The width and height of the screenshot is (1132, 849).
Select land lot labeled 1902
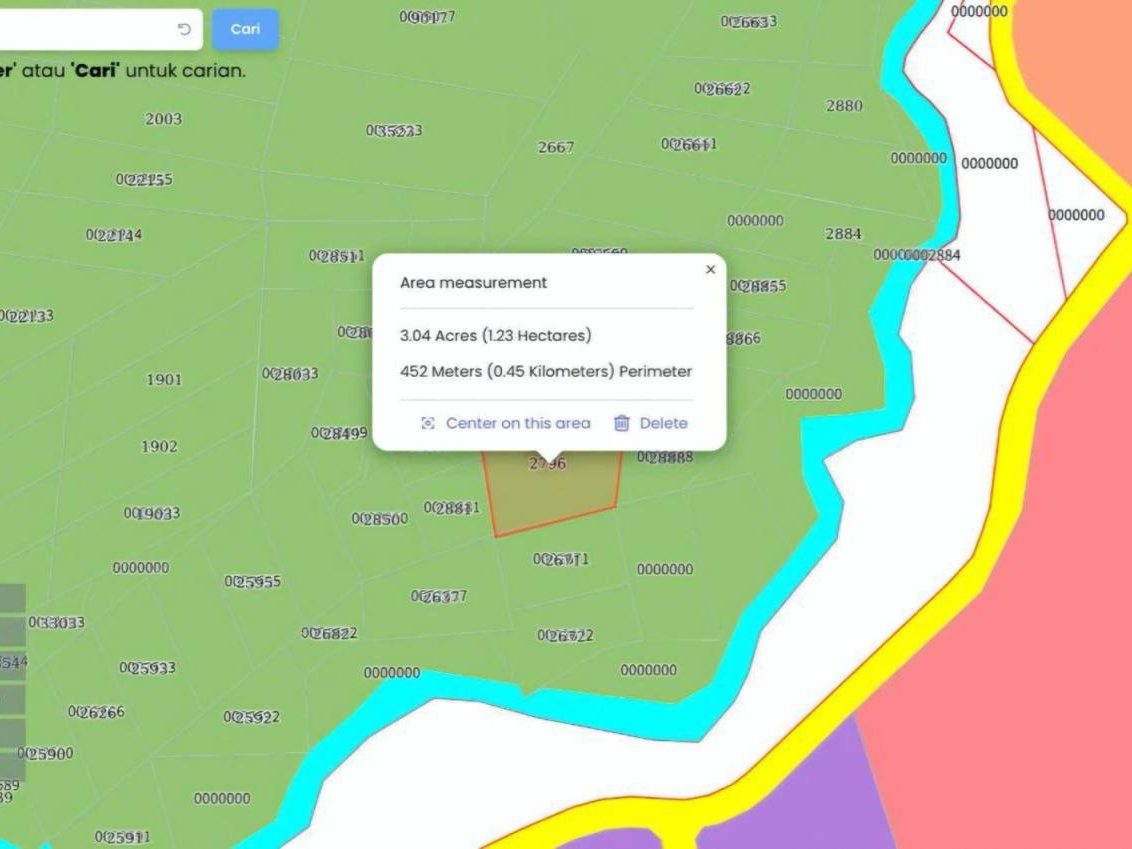(159, 447)
